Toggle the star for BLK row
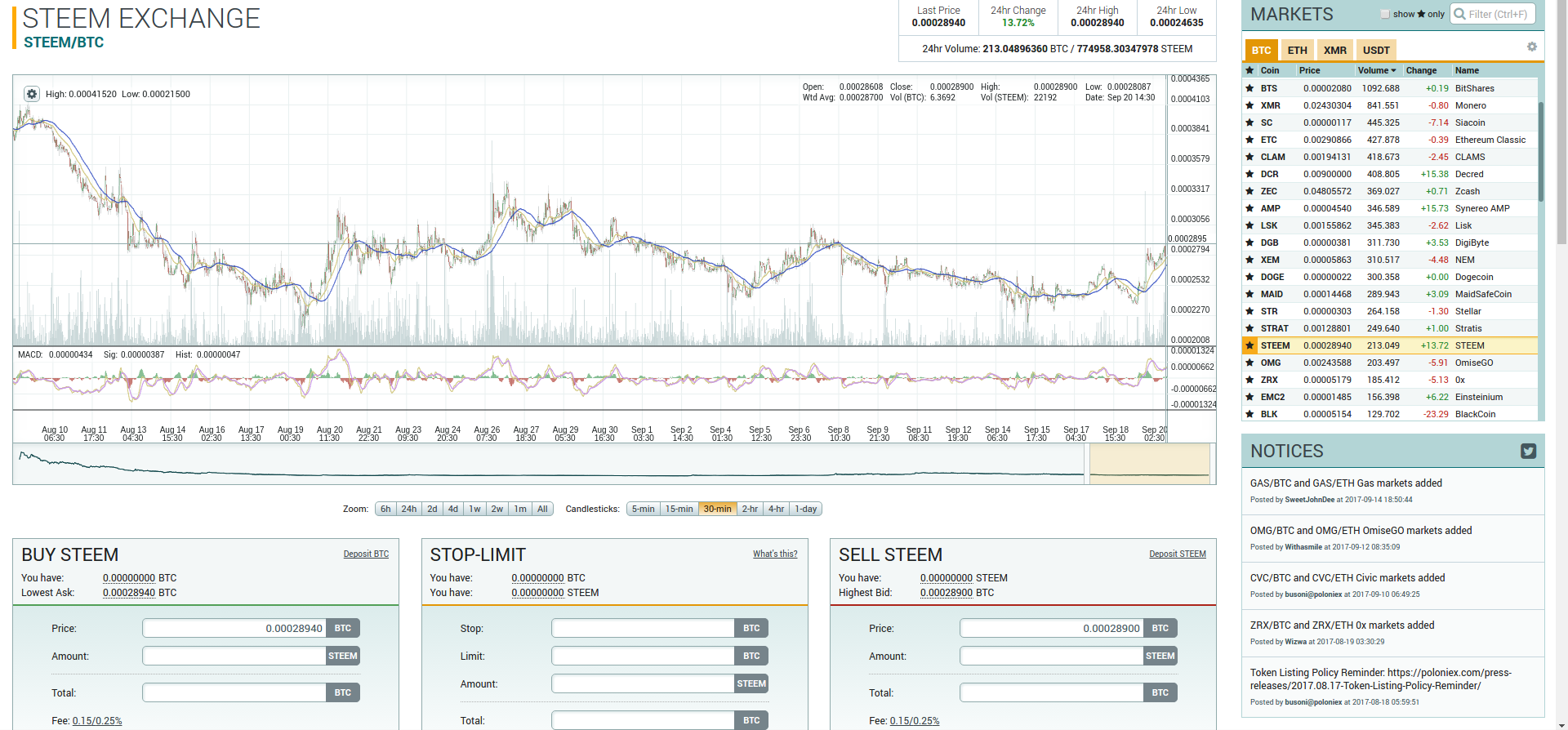 click(x=1249, y=414)
